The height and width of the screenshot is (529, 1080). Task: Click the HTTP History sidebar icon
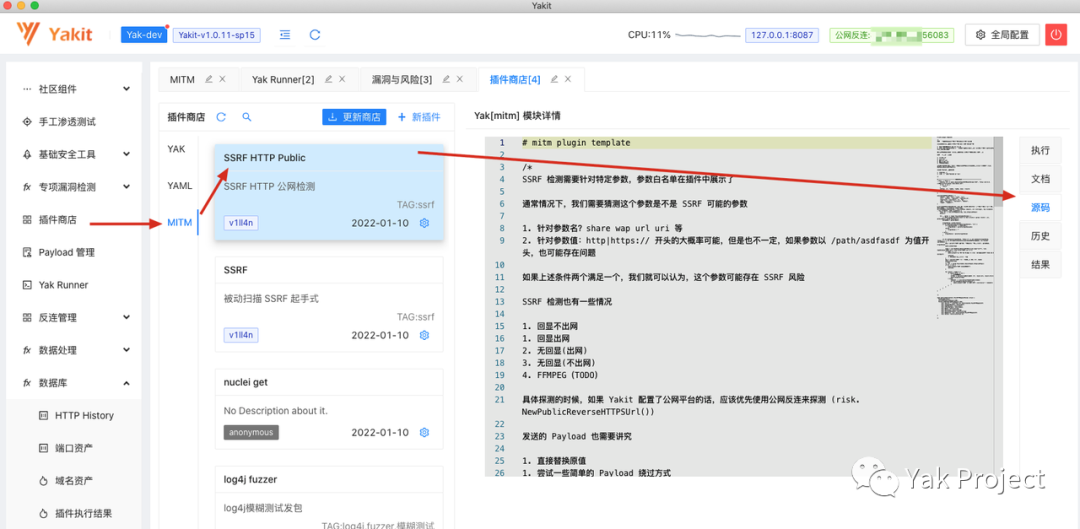click(43, 415)
